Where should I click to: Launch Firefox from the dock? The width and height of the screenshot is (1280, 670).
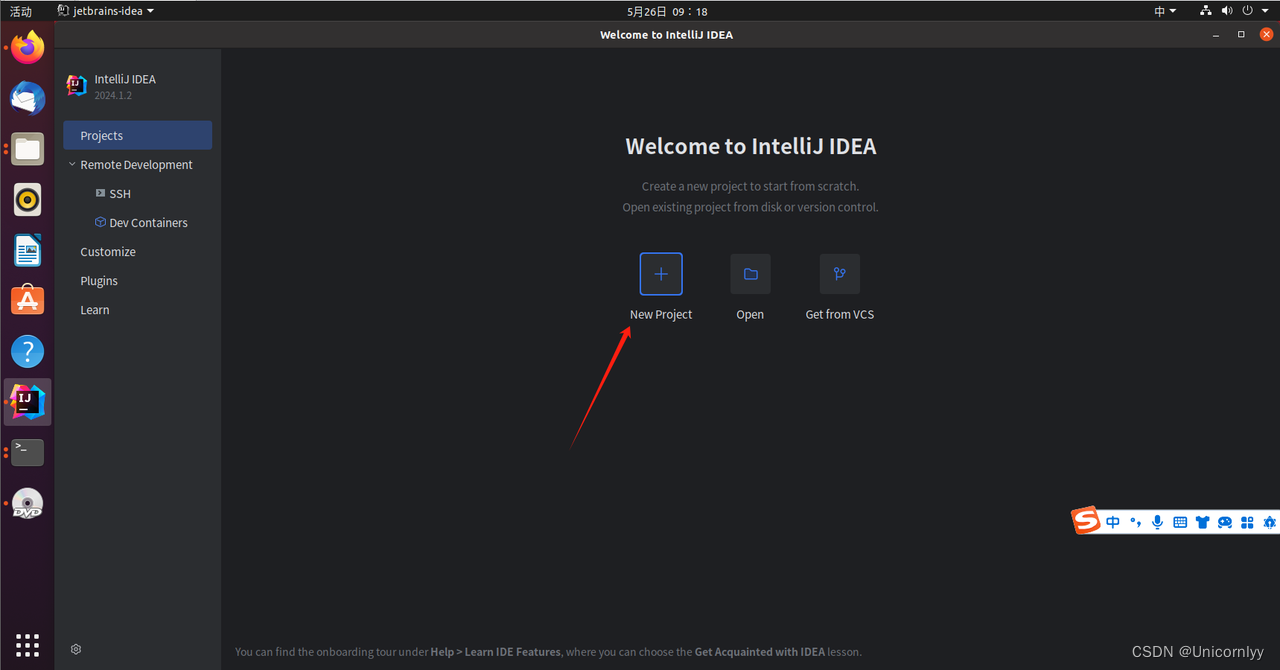coord(28,47)
